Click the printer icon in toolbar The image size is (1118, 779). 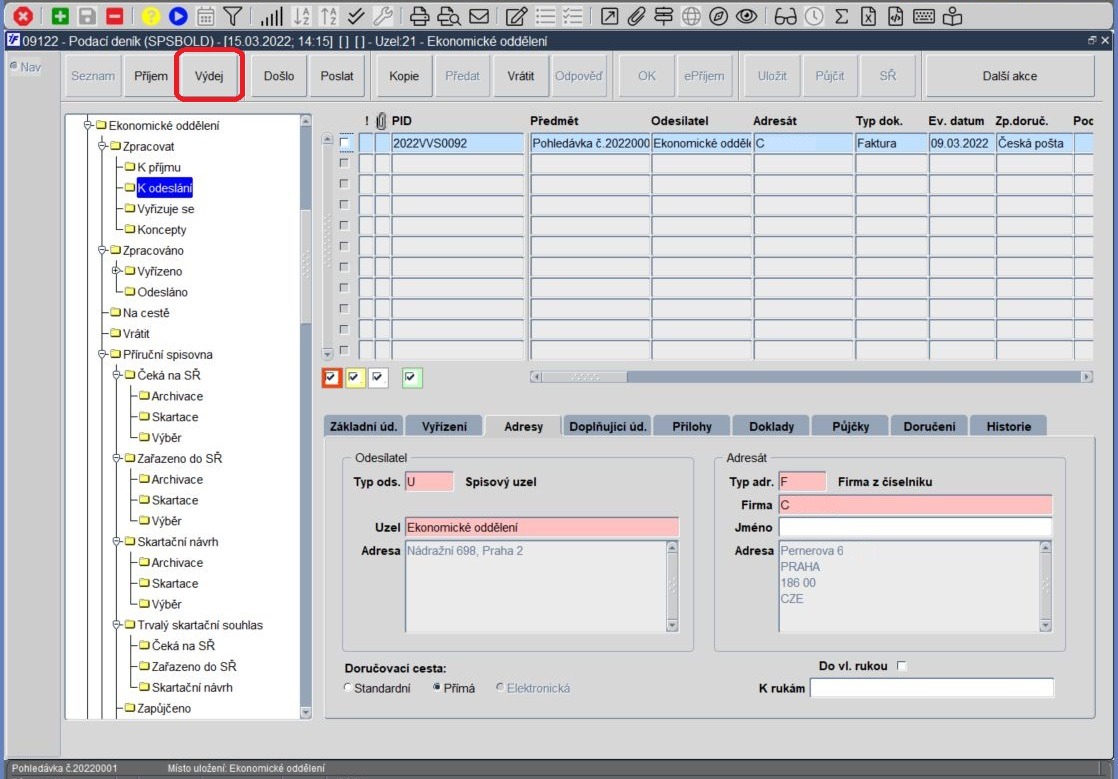(419, 16)
